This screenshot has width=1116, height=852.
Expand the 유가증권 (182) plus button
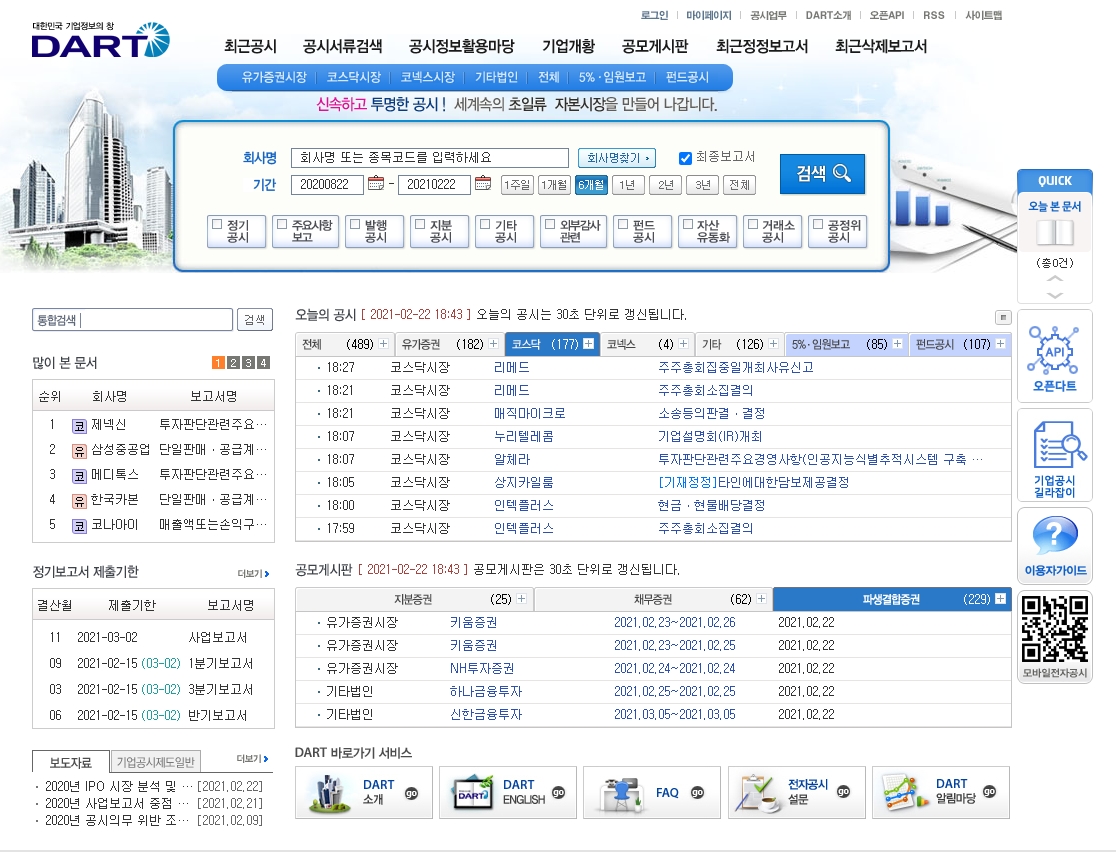[493, 344]
